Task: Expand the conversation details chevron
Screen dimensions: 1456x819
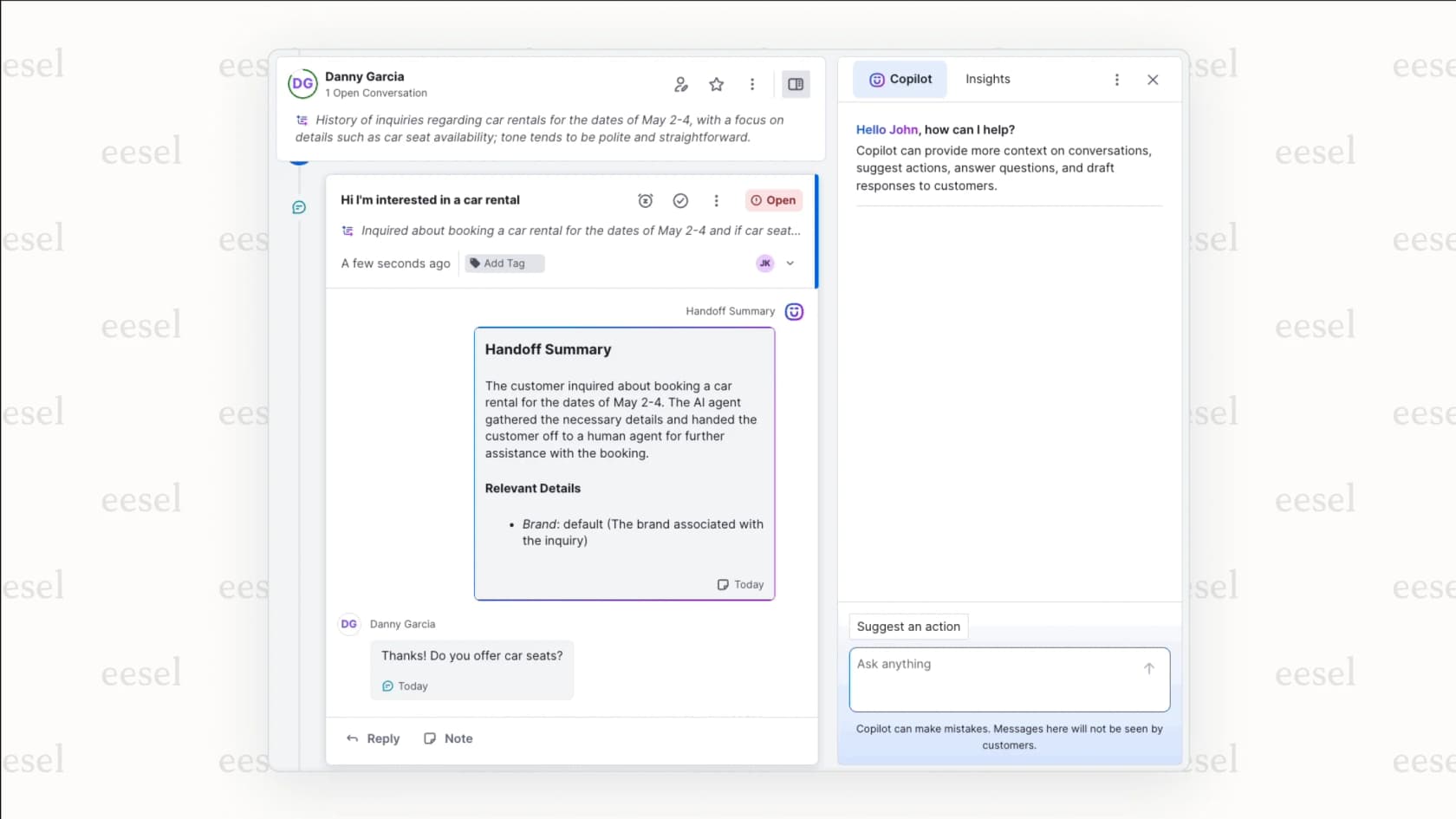Action: click(790, 263)
